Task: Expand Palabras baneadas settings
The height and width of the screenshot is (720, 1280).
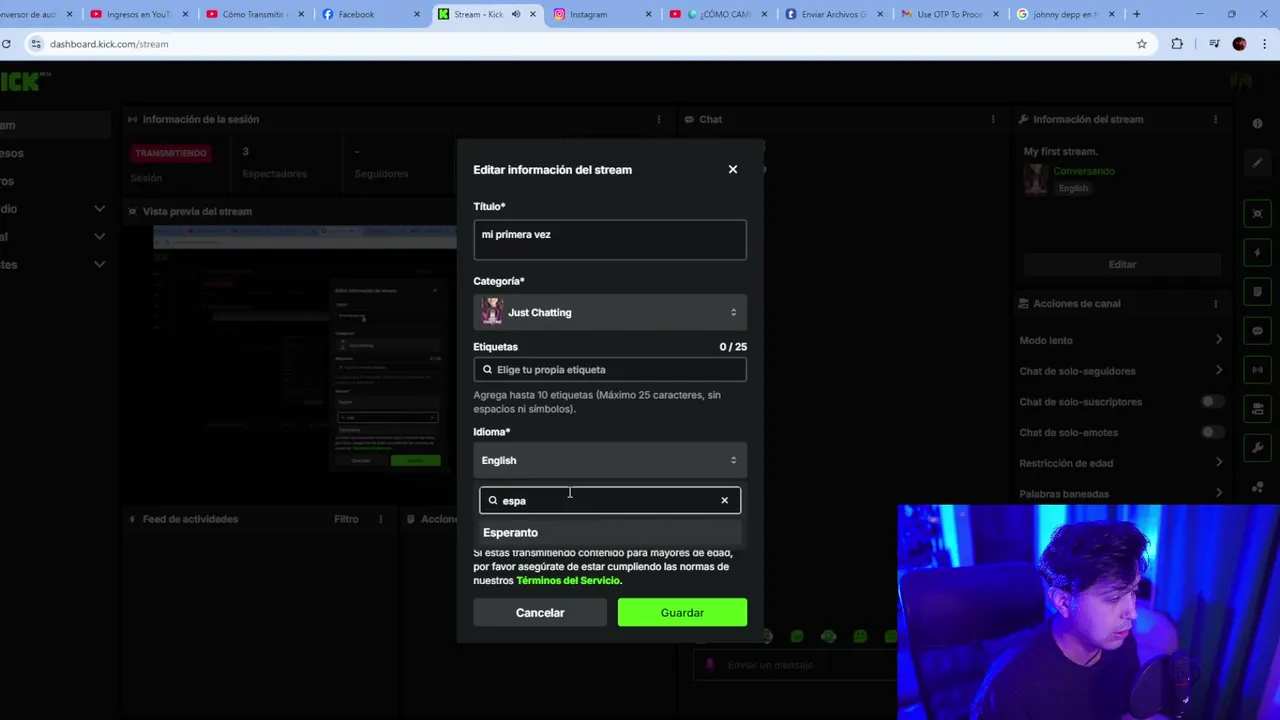Action: 1219,494
